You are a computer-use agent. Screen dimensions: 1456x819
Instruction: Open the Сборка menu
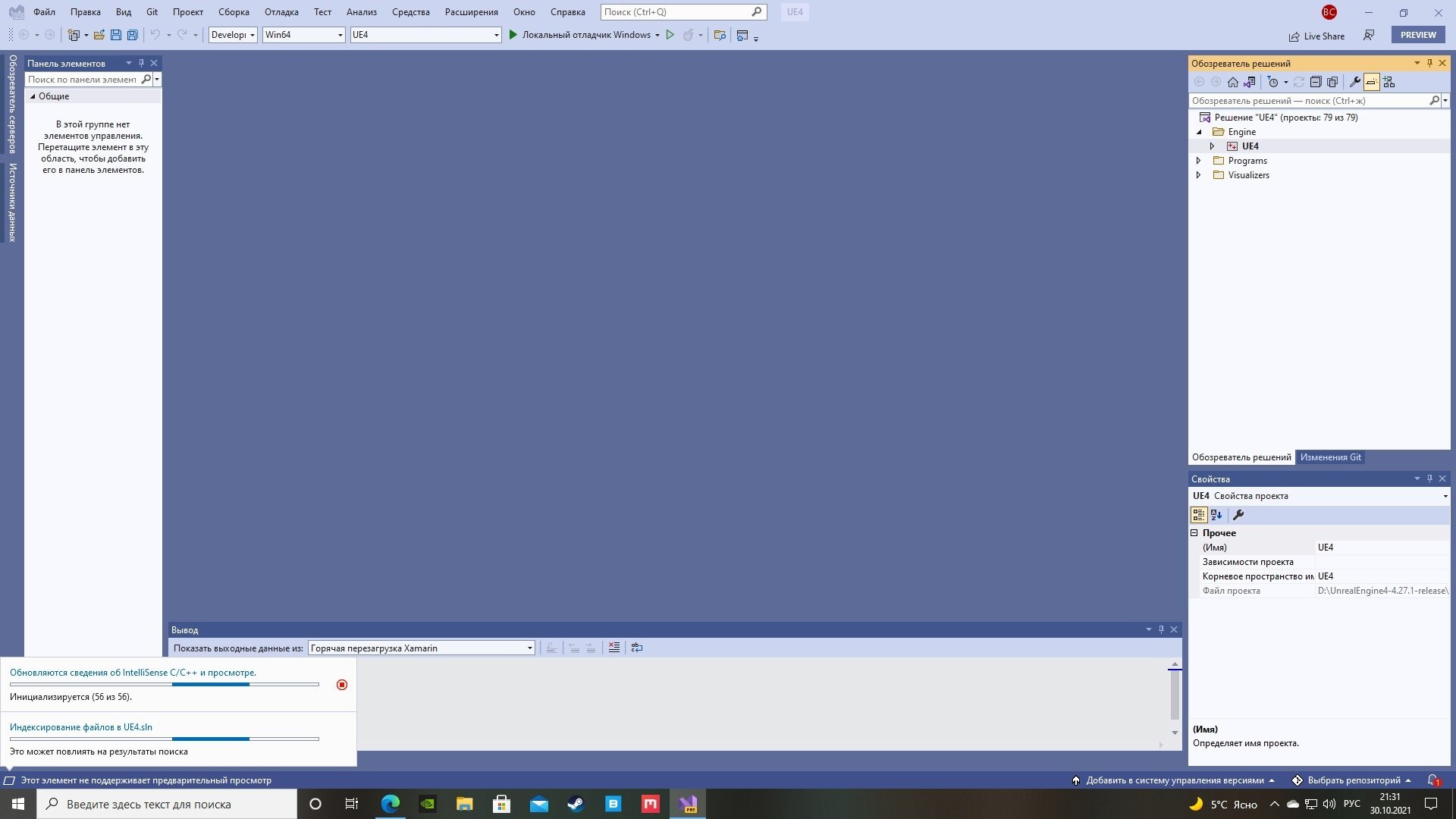pyautogui.click(x=234, y=12)
